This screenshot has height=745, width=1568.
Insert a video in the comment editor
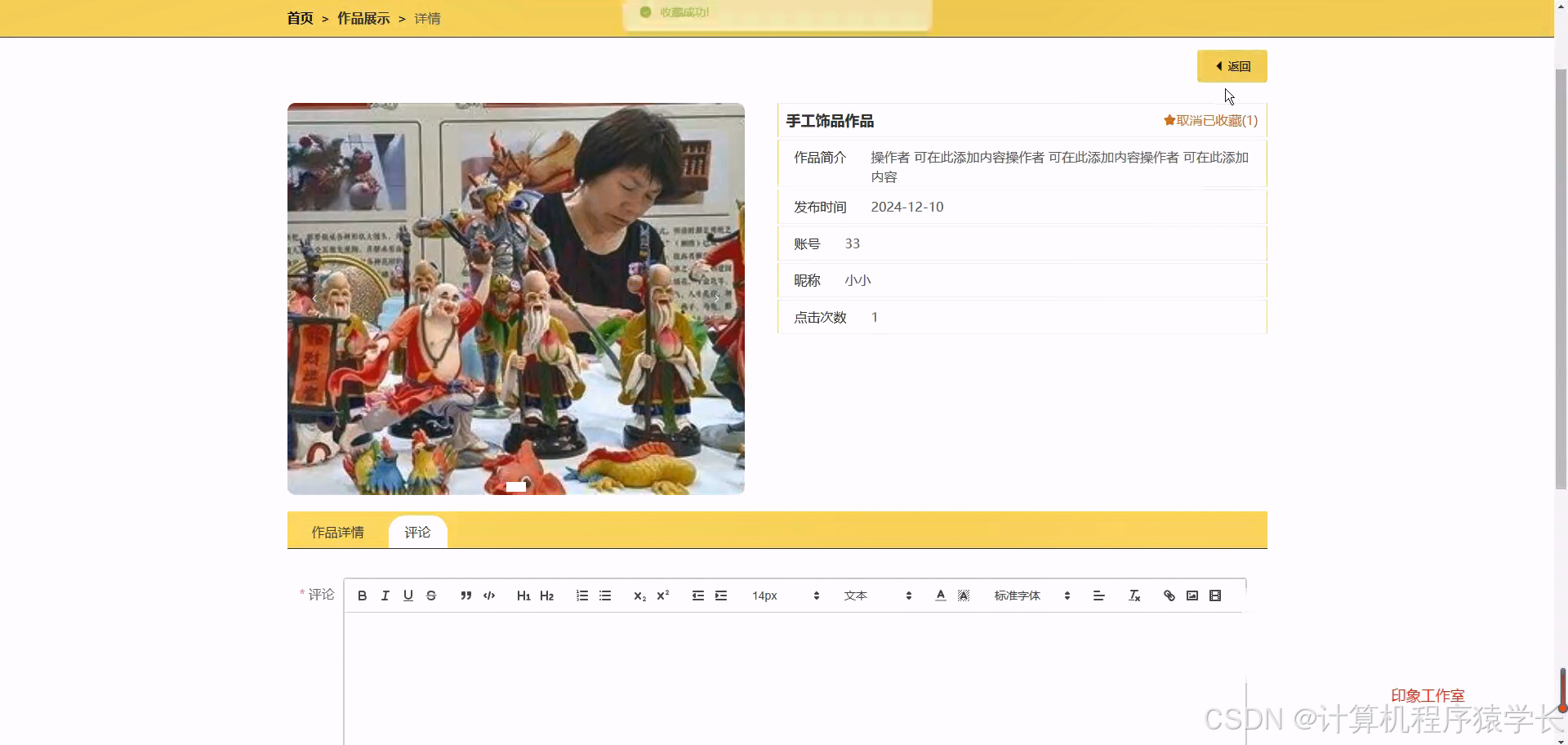1214,596
